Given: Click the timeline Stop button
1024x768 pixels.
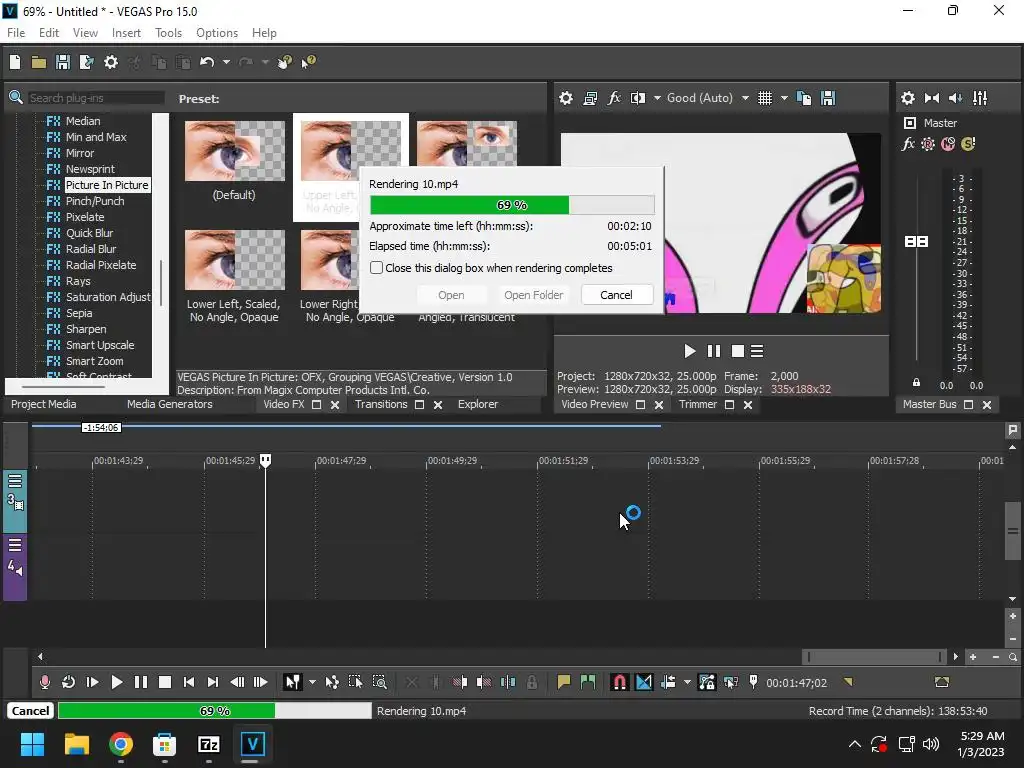Looking at the screenshot, I should (x=165, y=682).
